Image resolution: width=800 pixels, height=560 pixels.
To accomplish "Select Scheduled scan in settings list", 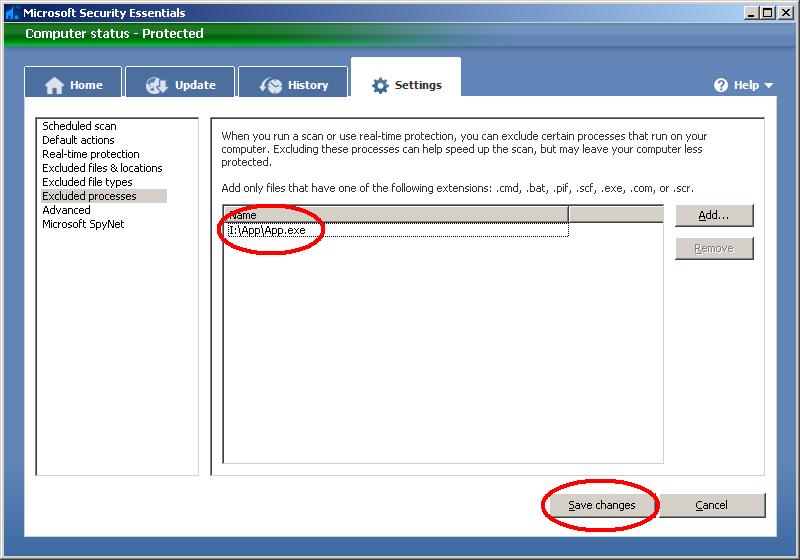I will coord(79,126).
